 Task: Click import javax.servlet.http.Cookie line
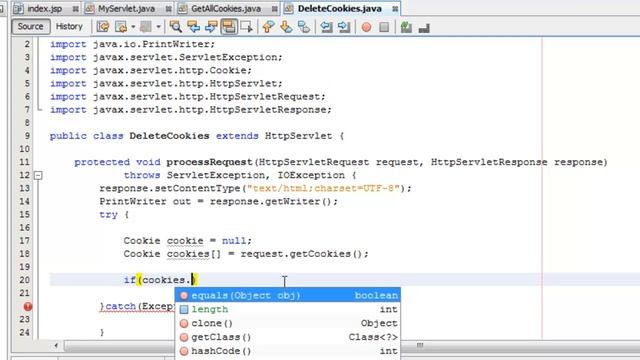151,71
